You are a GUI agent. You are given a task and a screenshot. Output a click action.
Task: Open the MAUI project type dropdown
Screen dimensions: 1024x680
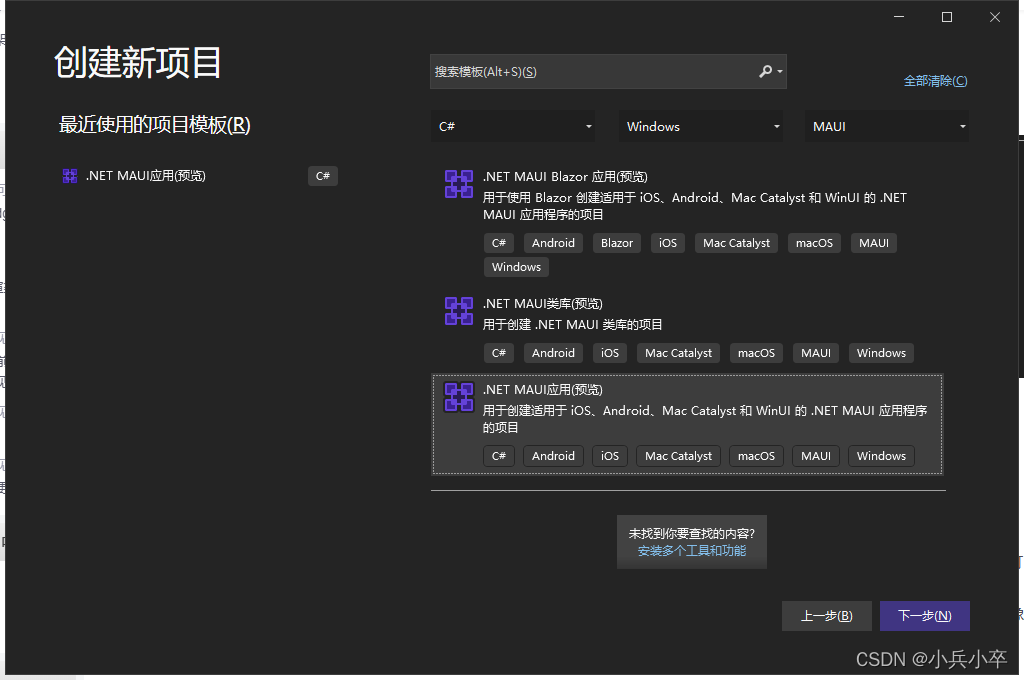(x=886, y=126)
